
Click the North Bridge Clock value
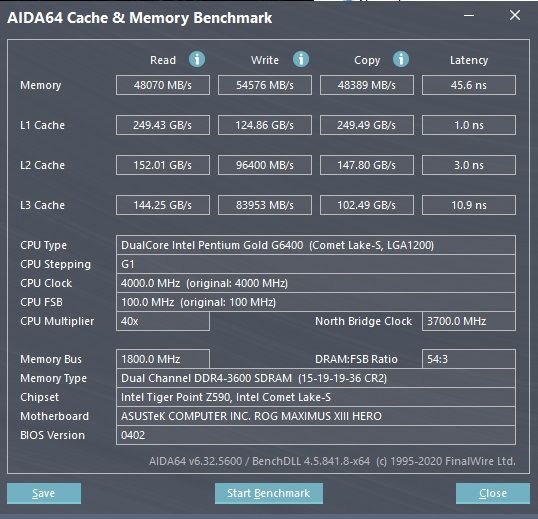tap(469, 321)
